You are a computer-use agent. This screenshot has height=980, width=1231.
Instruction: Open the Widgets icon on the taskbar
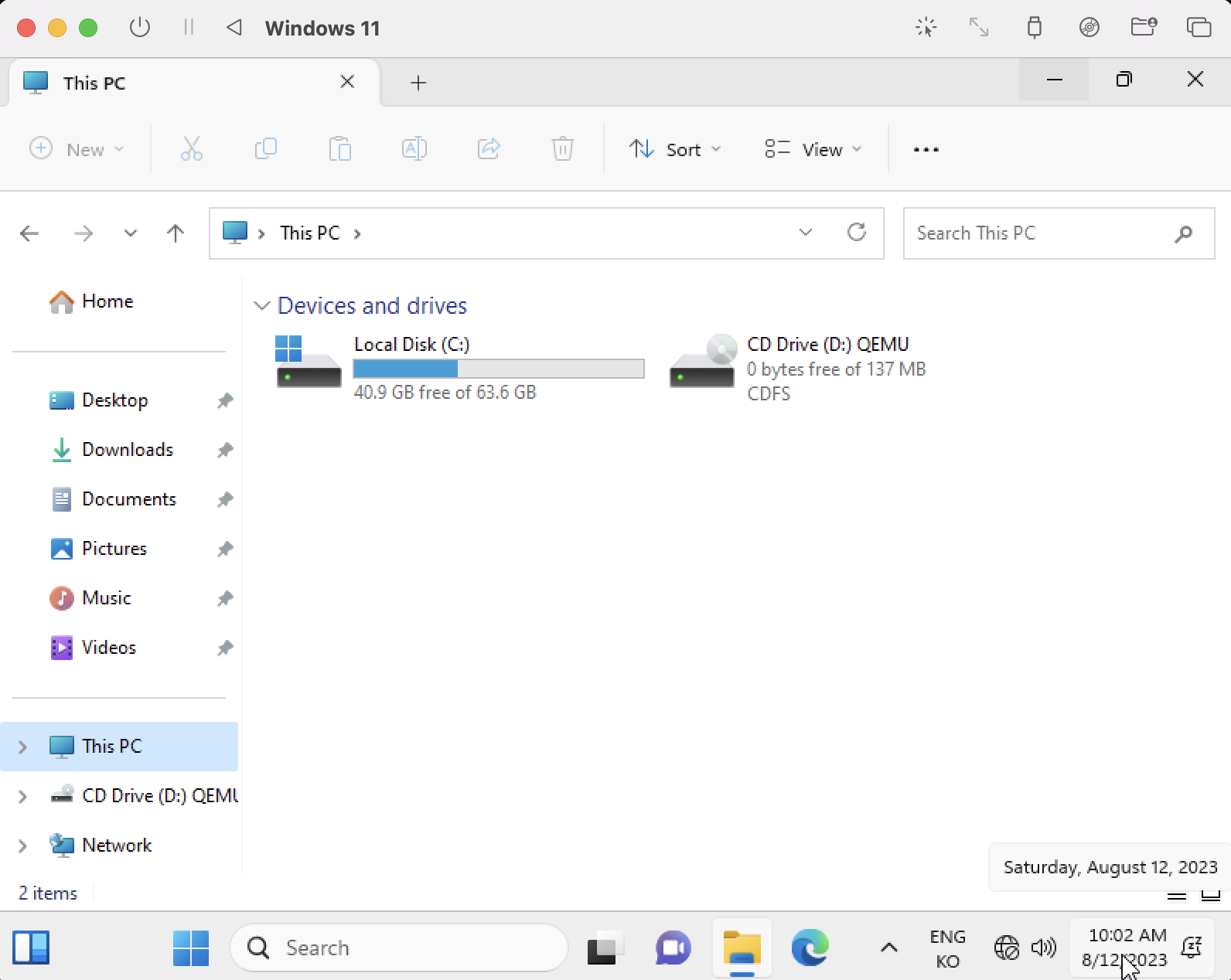(x=31, y=948)
